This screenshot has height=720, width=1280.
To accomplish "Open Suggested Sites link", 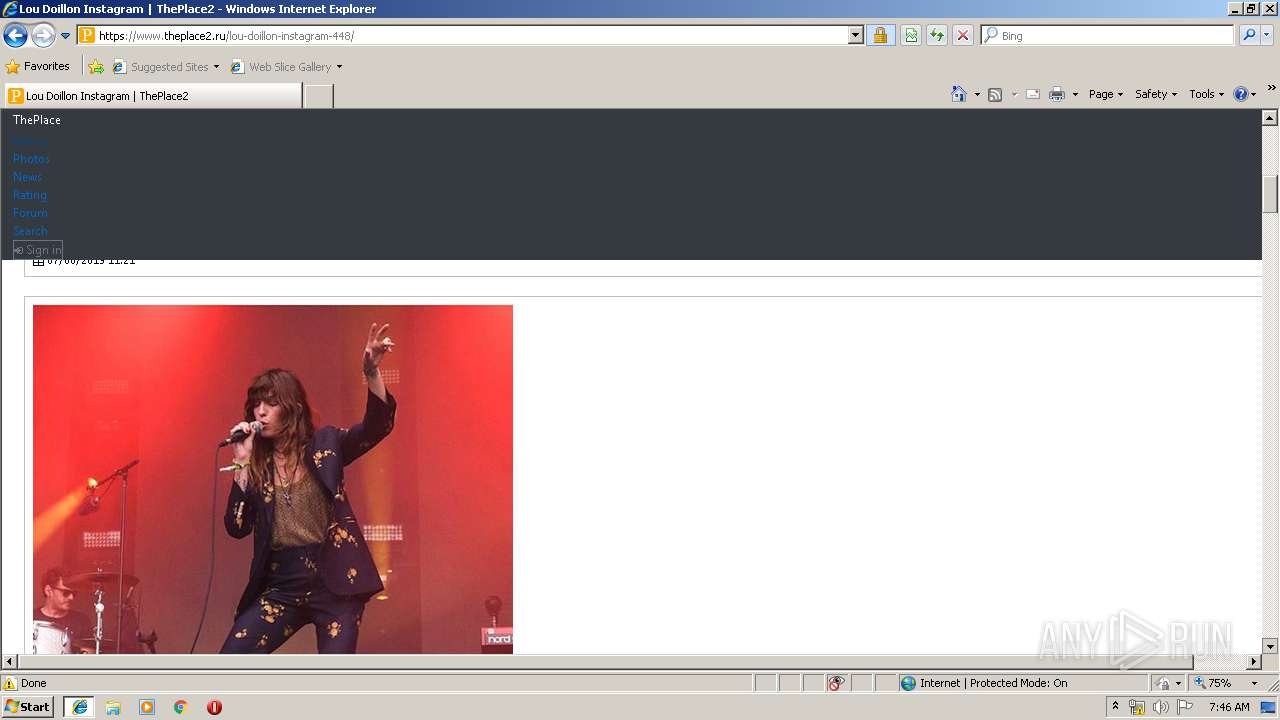I will tap(165, 67).
